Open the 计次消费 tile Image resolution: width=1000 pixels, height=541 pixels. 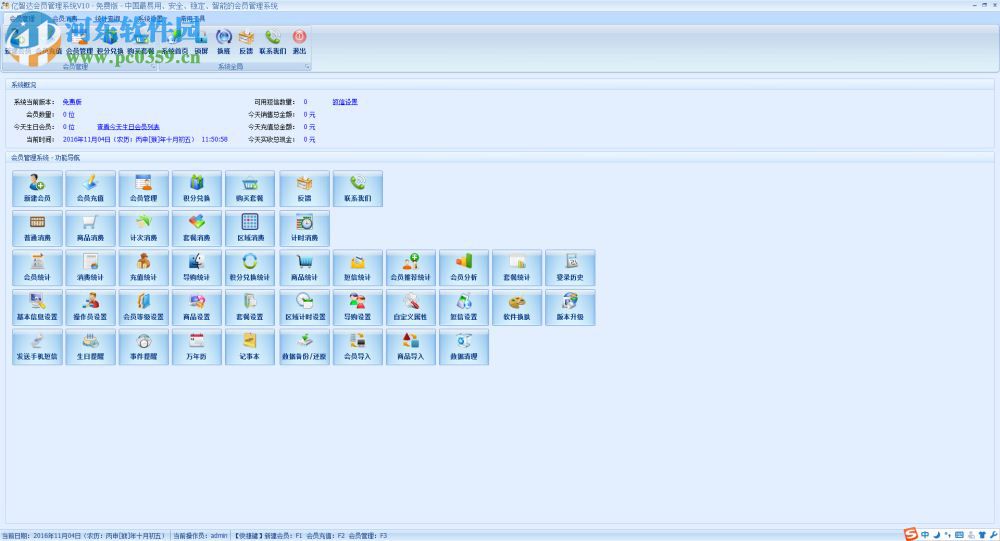[143, 228]
